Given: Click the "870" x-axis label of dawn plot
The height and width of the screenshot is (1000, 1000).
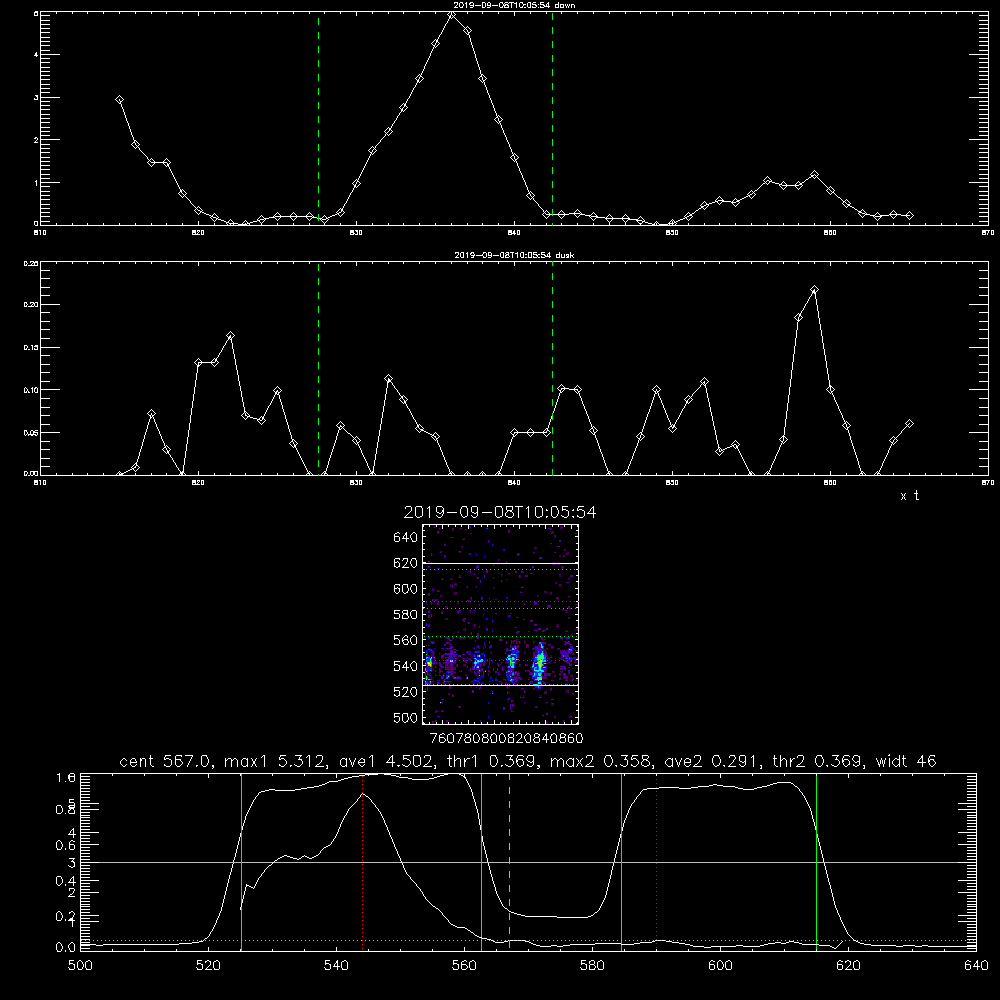Looking at the screenshot, I should point(987,233).
